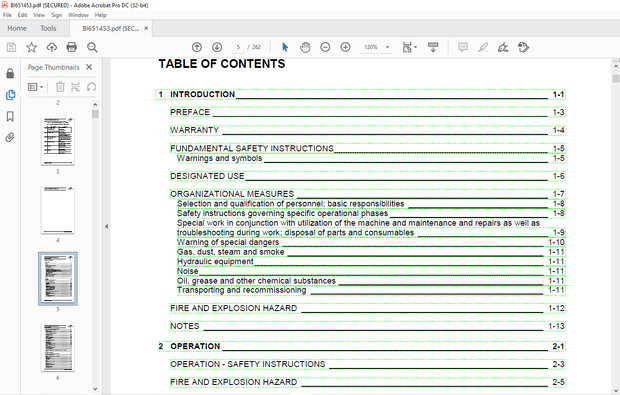Open the comment sticky note tool

[x=463, y=47]
